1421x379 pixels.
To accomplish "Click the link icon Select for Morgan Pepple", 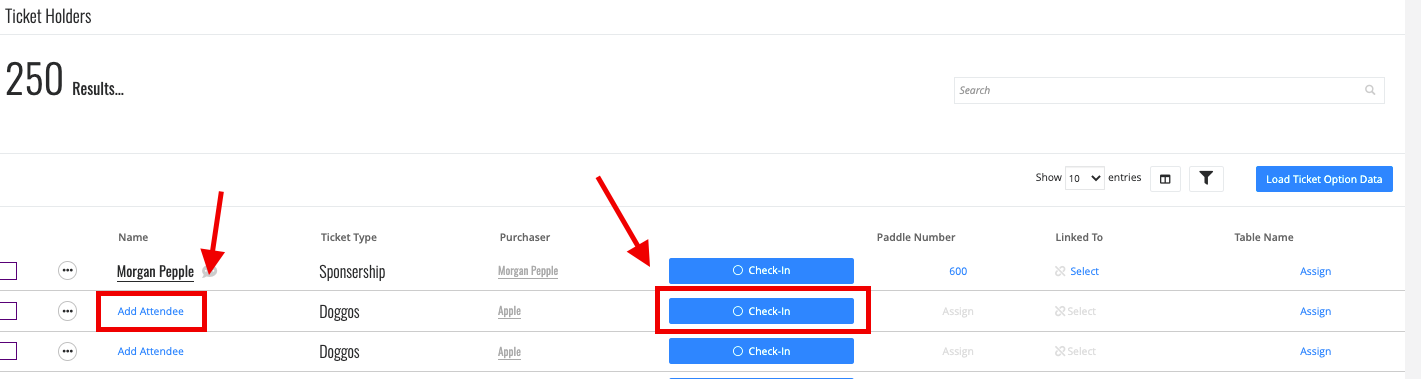I will [1077, 271].
